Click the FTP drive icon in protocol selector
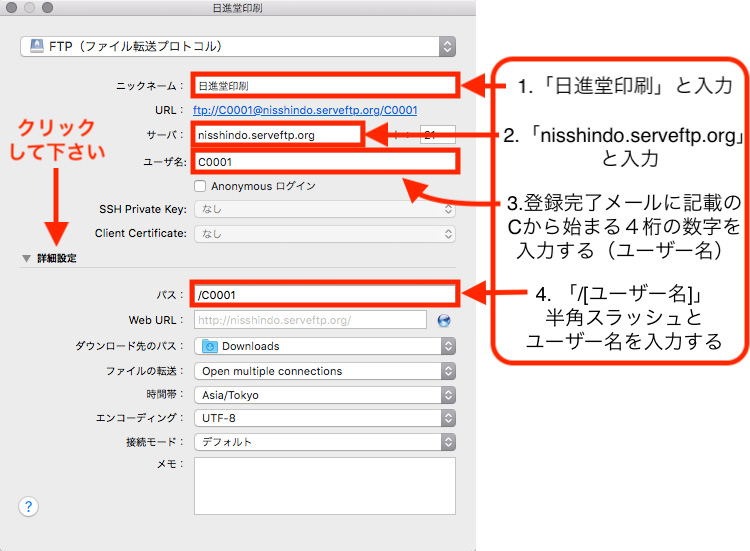The width and height of the screenshot is (750, 551). [x=37, y=46]
